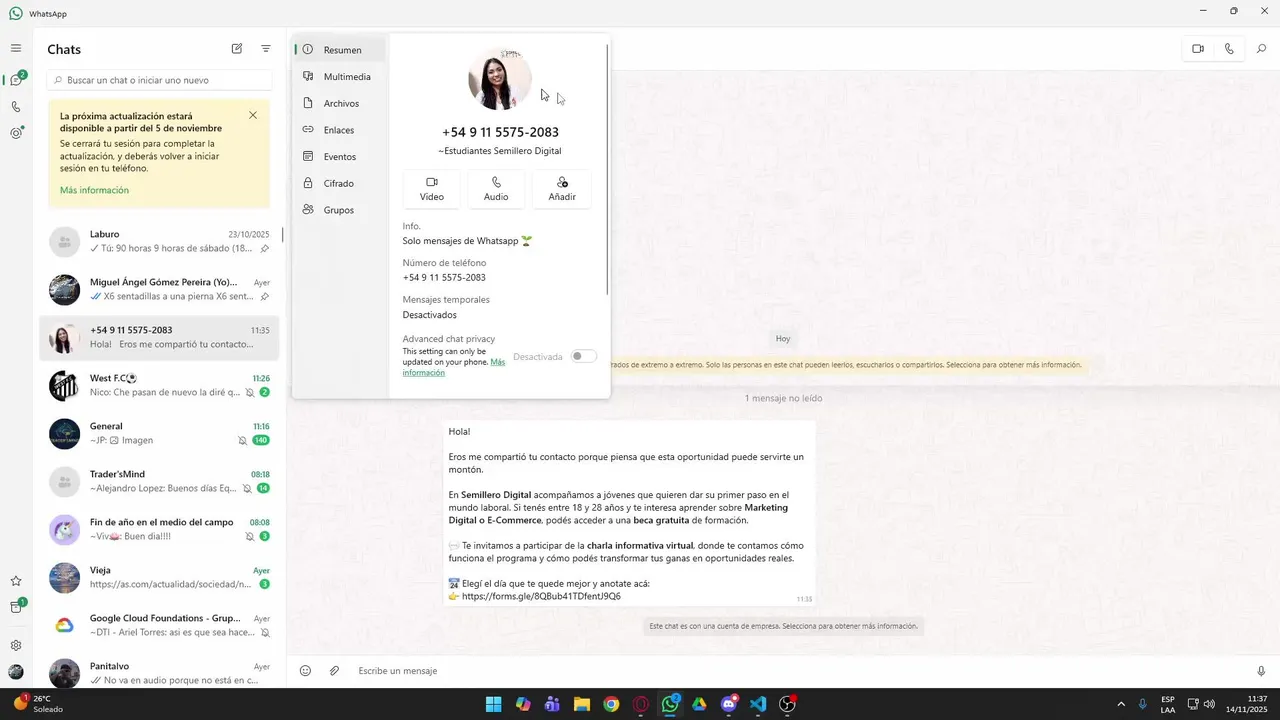Click the chat search input field

pos(160,80)
